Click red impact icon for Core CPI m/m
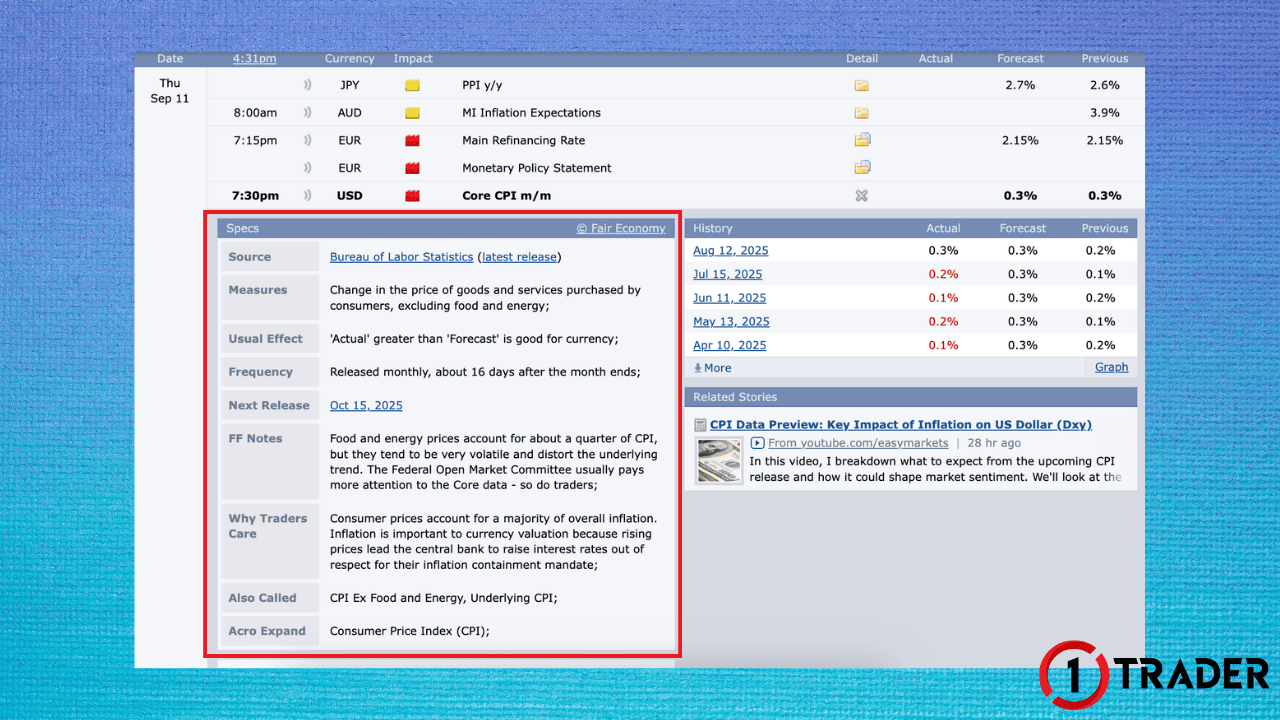Viewport: 1280px width, 720px height. click(x=412, y=196)
